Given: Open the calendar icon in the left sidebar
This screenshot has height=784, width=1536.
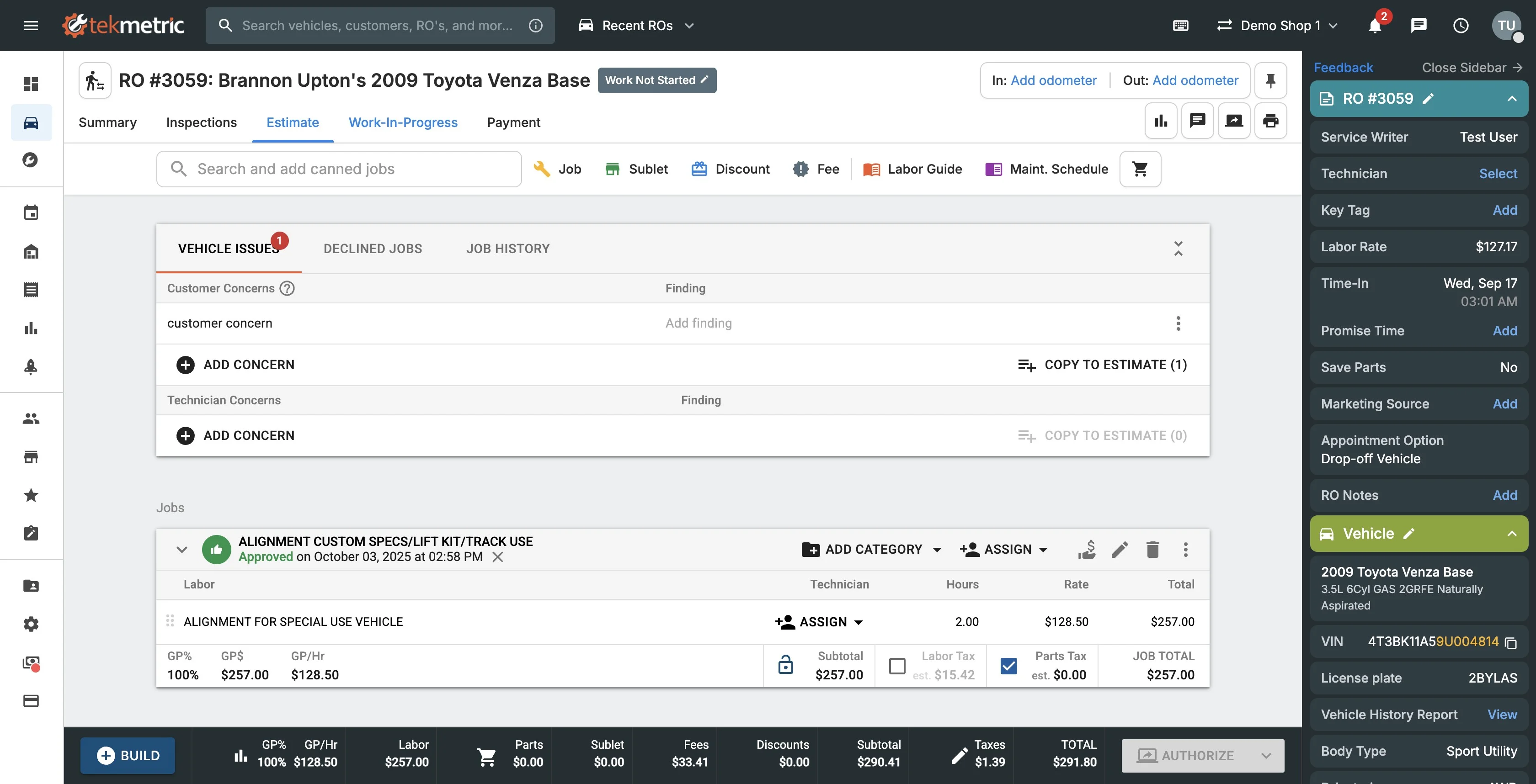Looking at the screenshot, I should pyautogui.click(x=31, y=213).
